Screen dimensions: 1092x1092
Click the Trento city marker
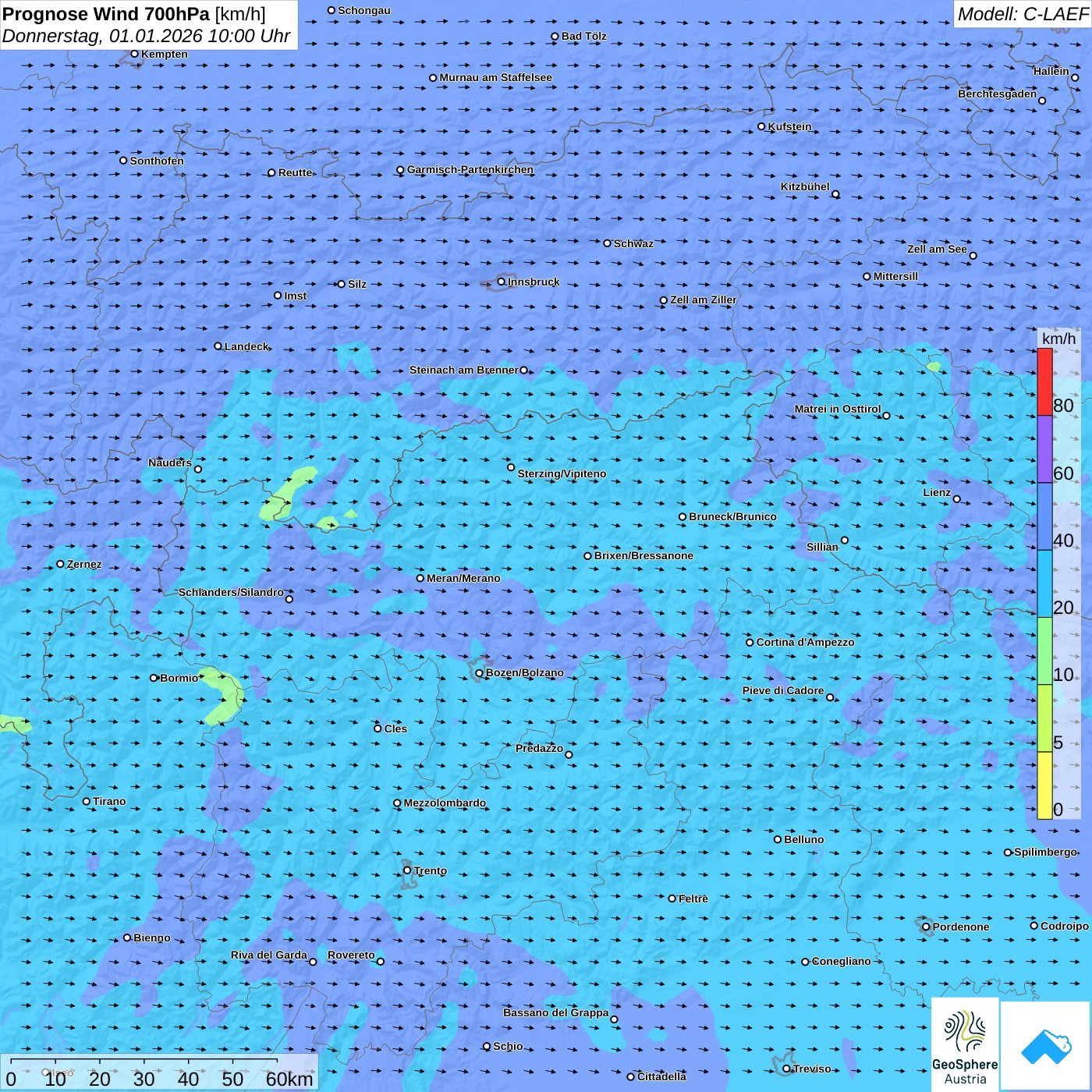[407, 870]
